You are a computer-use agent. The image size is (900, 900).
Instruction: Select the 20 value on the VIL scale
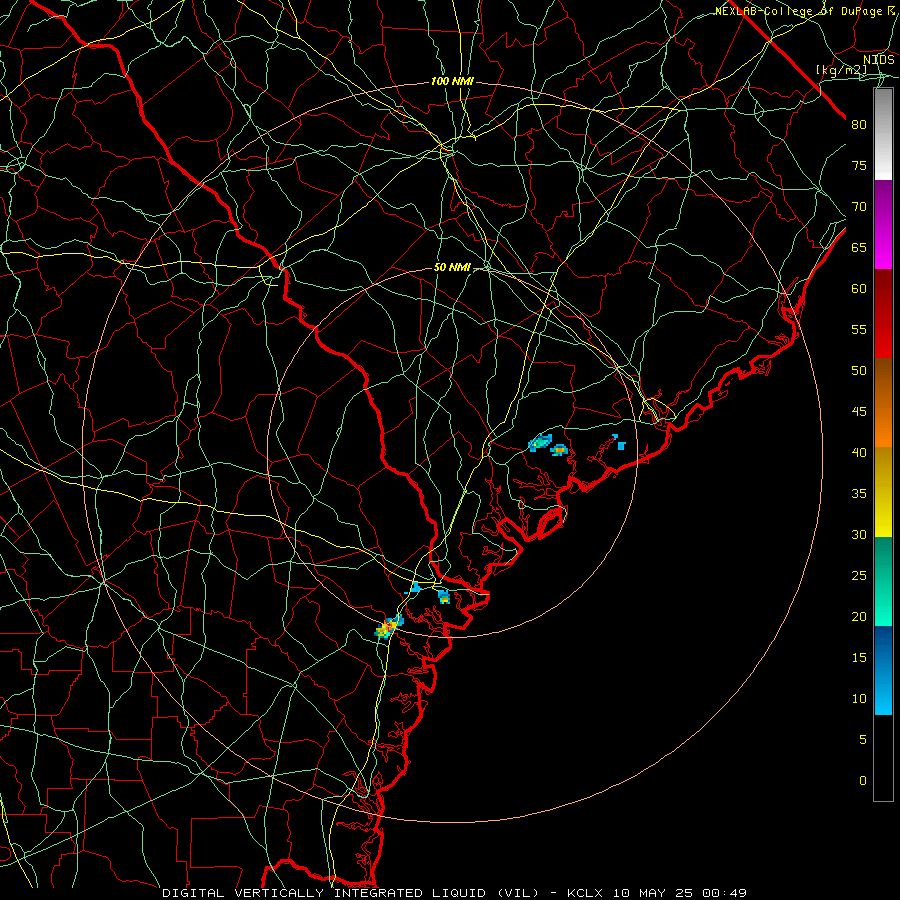(859, 616)
